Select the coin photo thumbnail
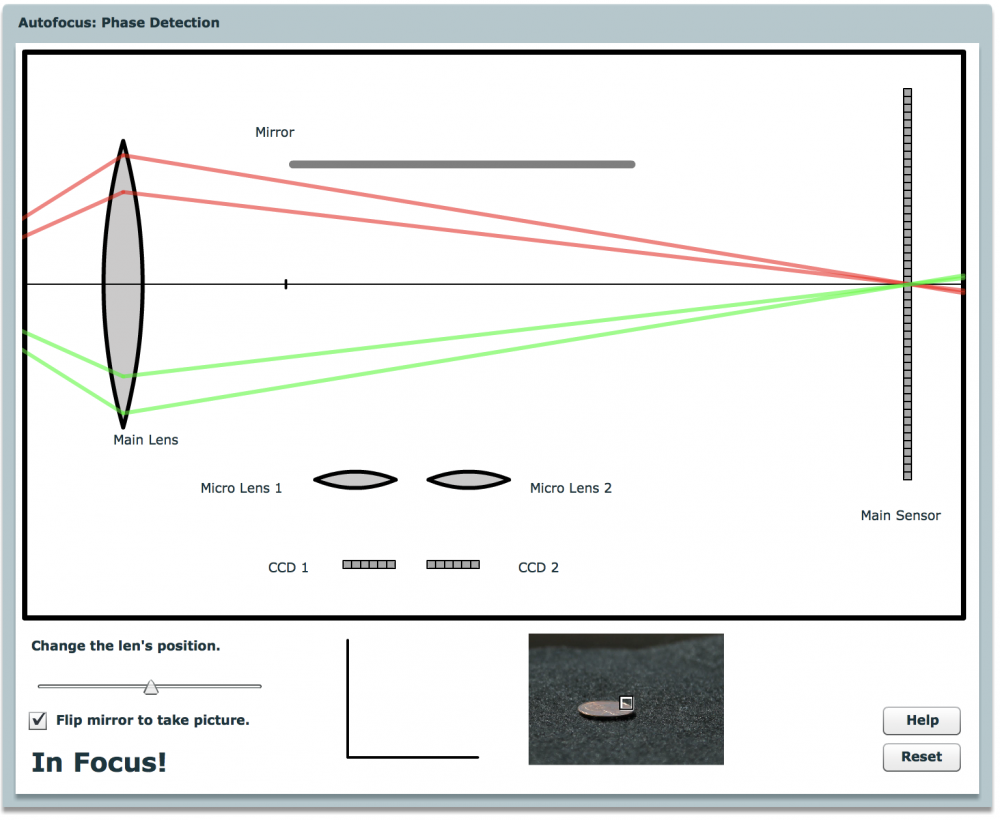Image resolution: width=1000 pixels, height=820 pixels. tap(626, 699)
